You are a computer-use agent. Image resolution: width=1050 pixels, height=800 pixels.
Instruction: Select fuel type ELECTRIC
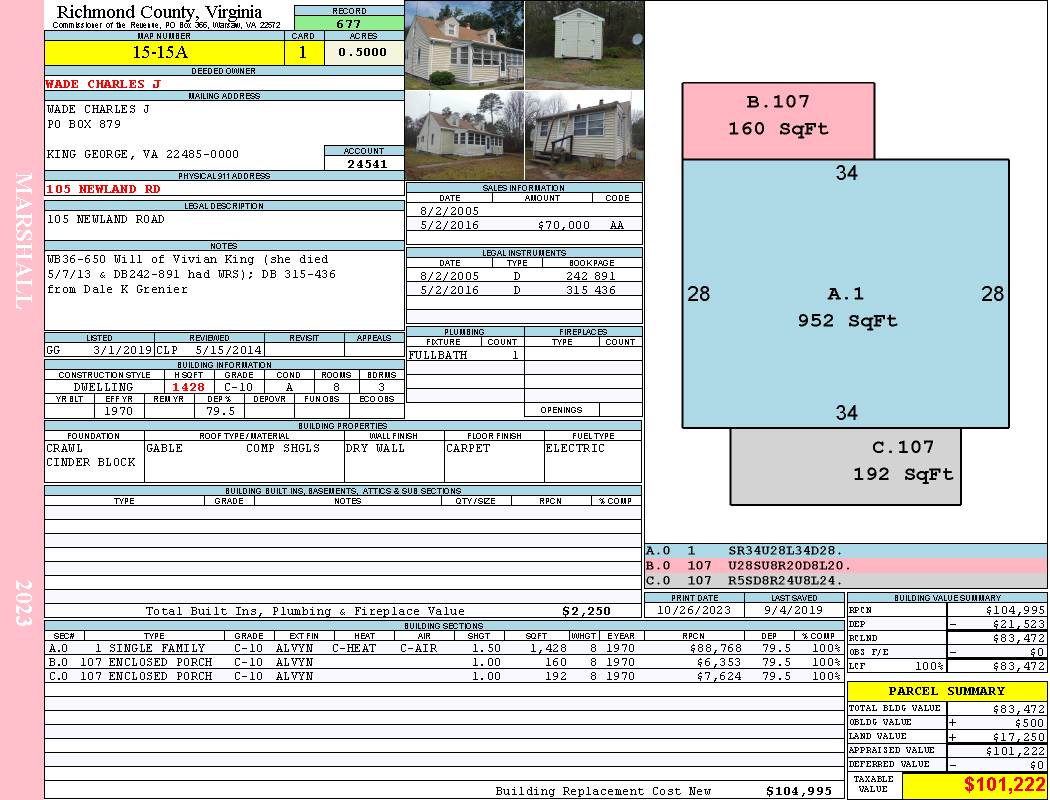coord(575,448)
